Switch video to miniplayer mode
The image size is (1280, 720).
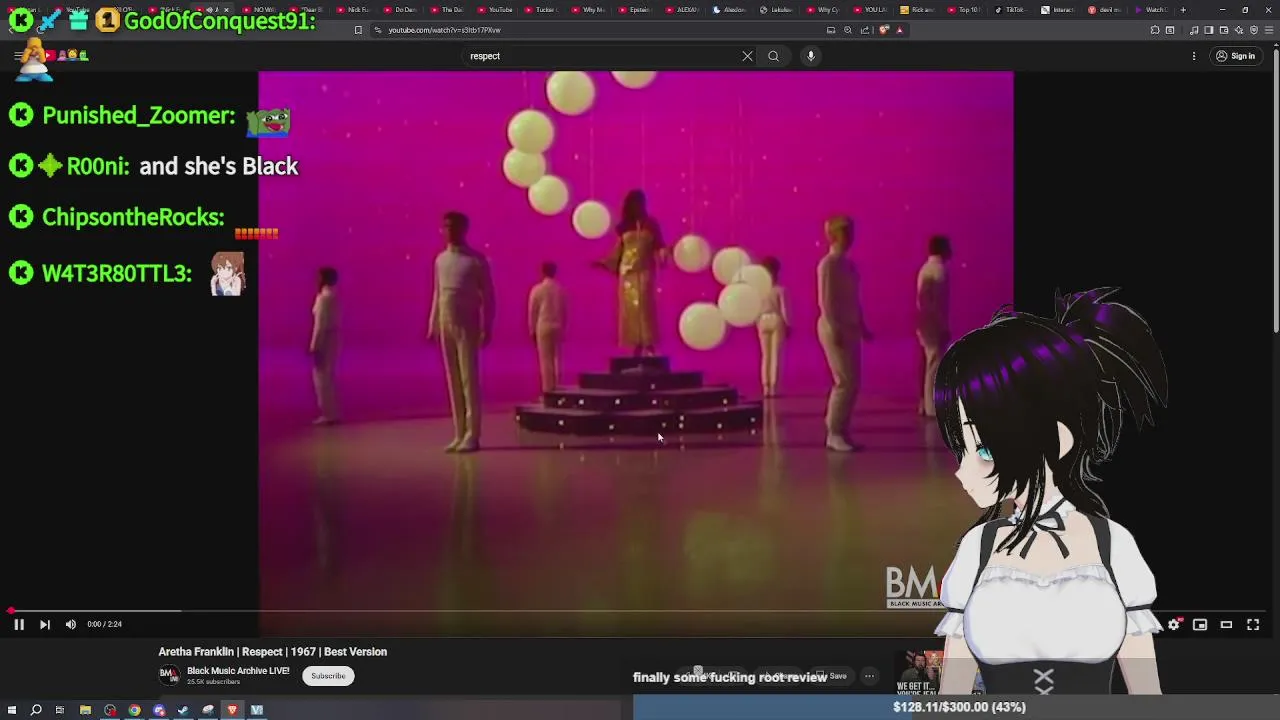click(x=1200, y=624)
